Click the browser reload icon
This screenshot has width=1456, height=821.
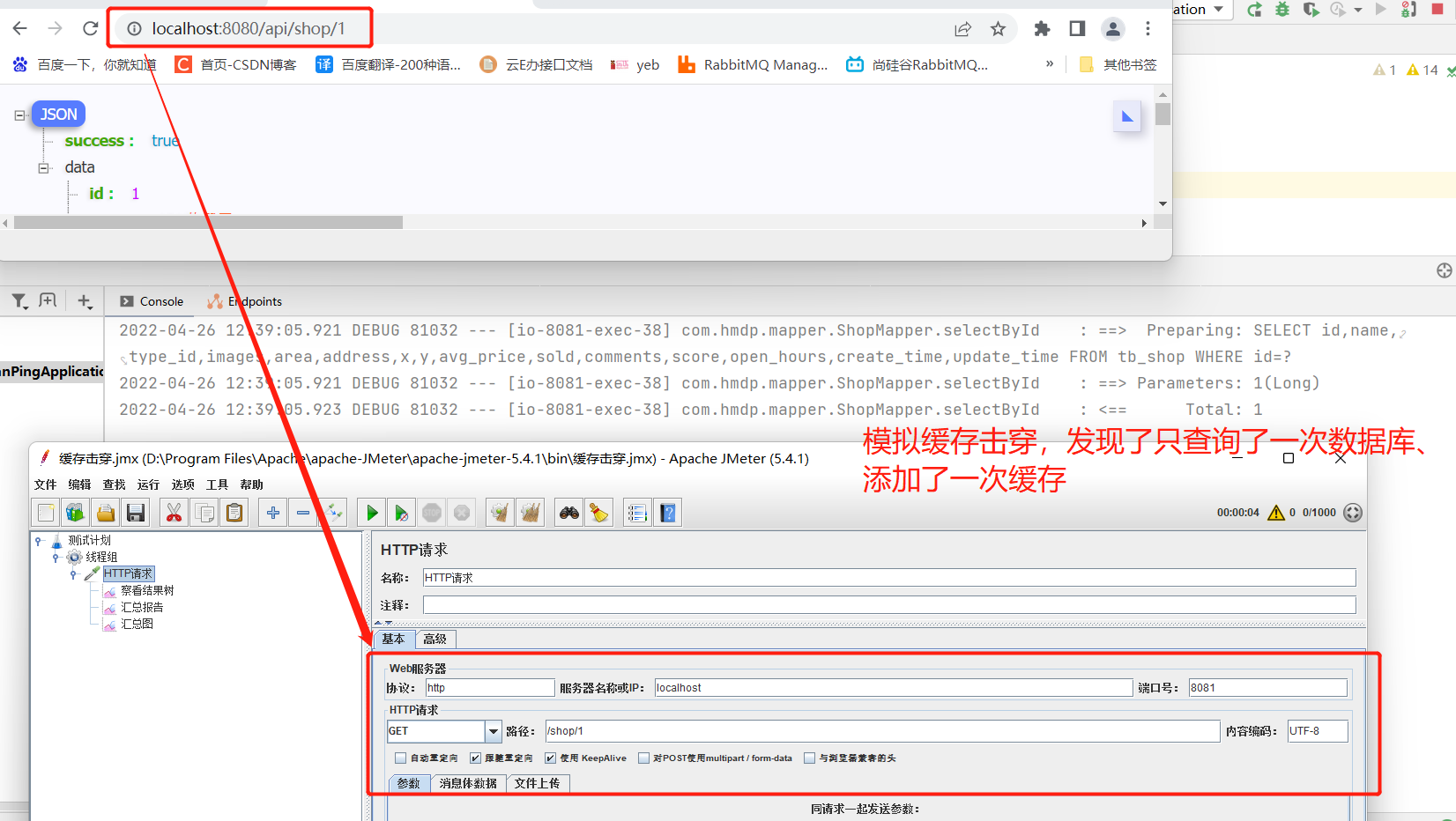coord(90,29)
